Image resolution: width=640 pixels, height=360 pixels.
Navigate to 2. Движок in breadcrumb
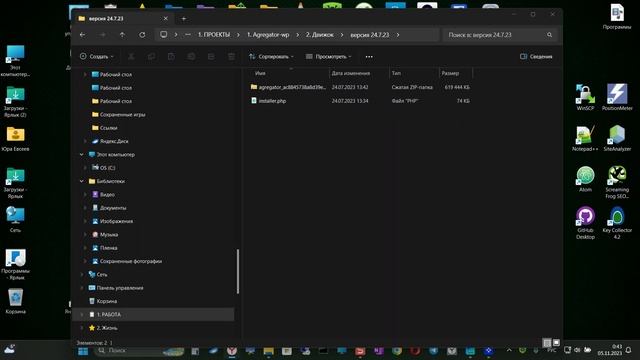(x=320, y=35)
